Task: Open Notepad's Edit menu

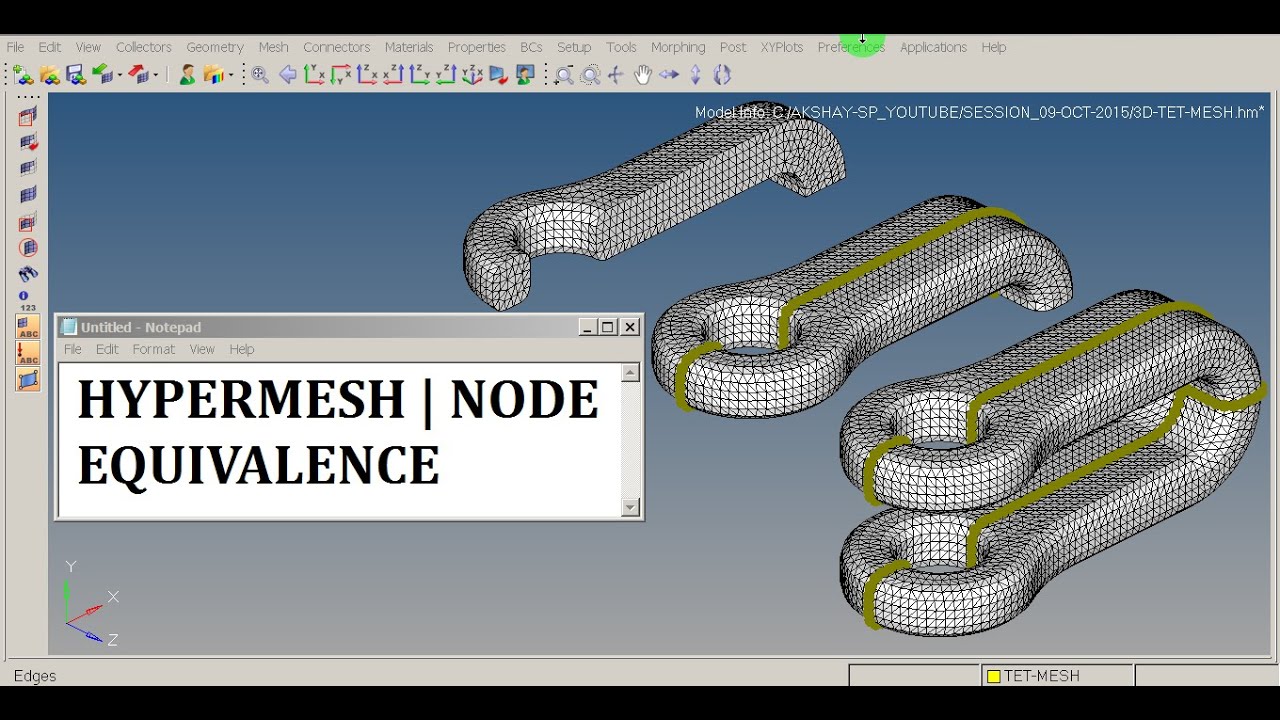Action: (x=107, y=349)
